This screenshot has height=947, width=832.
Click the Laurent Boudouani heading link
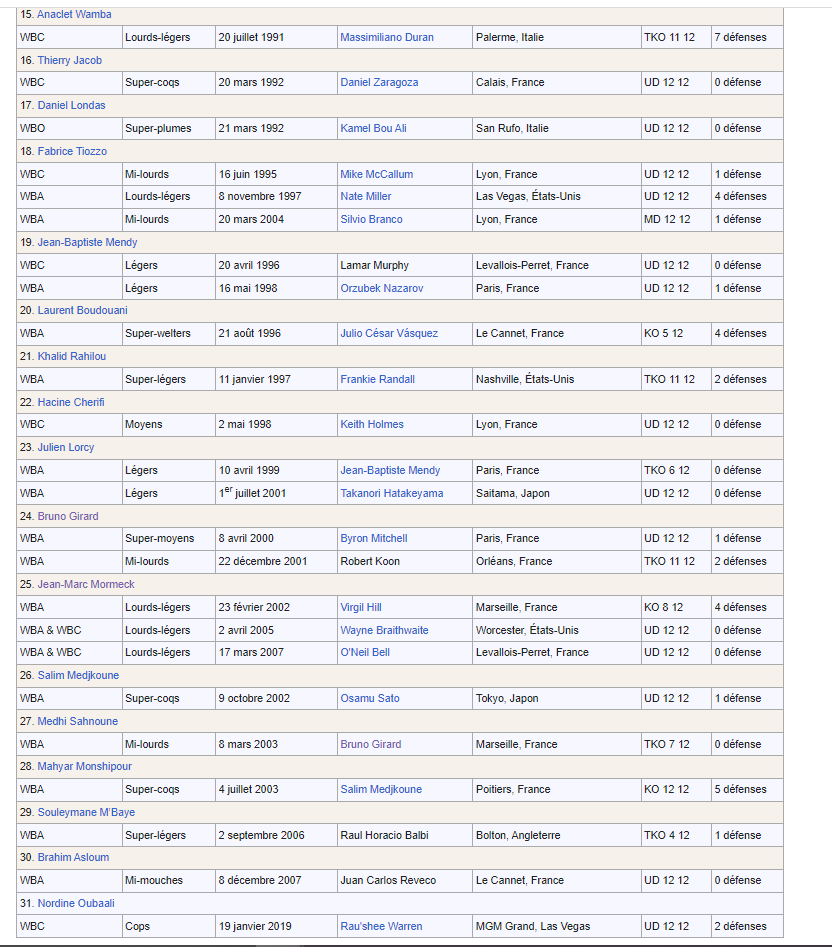tap(82, 310)
